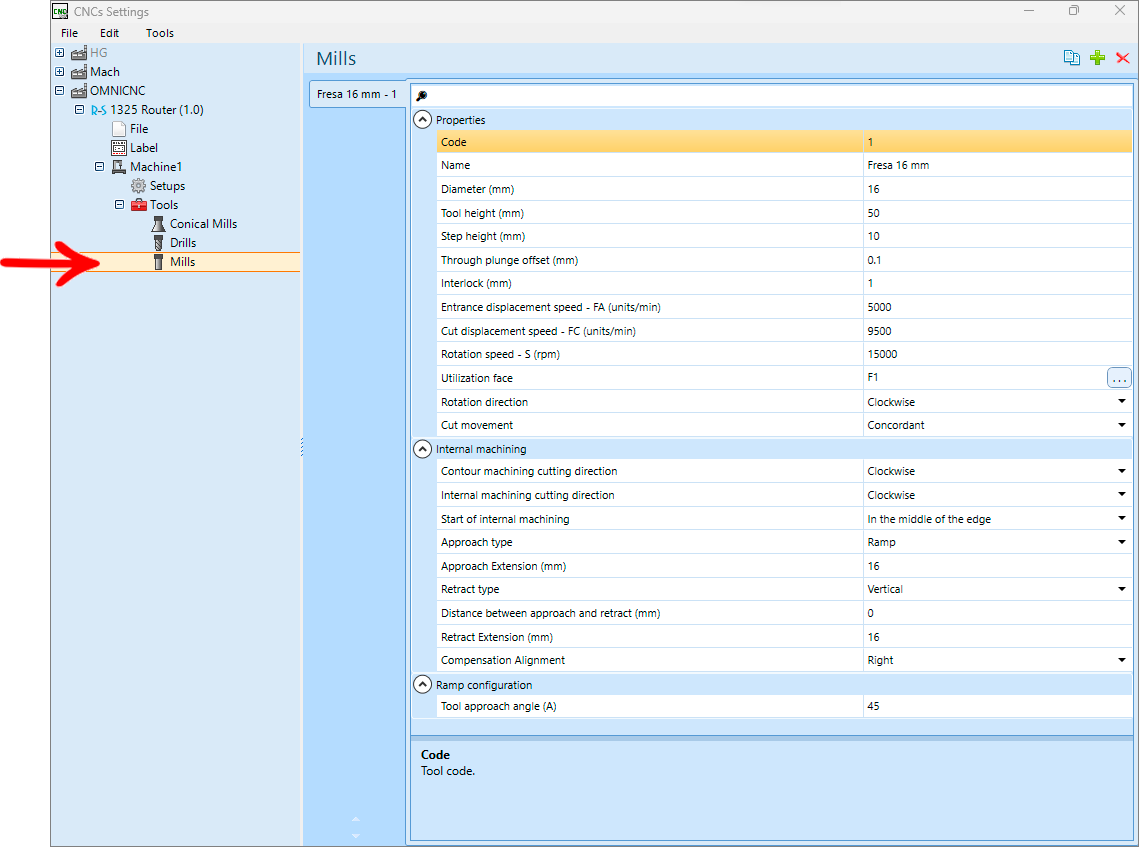Click the search key icon in filter box
This screenshot has height=847, width=1139.
421,95
